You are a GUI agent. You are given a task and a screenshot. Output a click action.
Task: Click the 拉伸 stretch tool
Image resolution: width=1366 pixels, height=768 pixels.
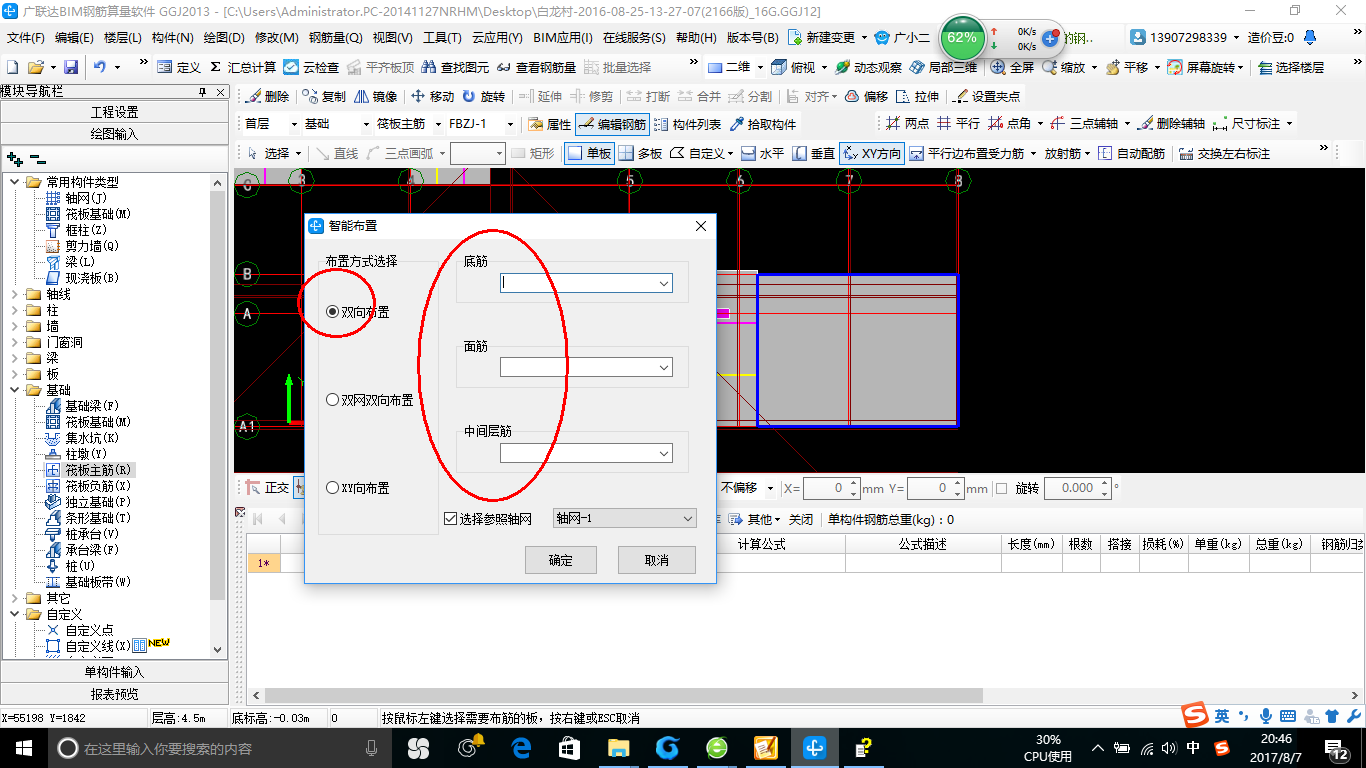(918, 96)
